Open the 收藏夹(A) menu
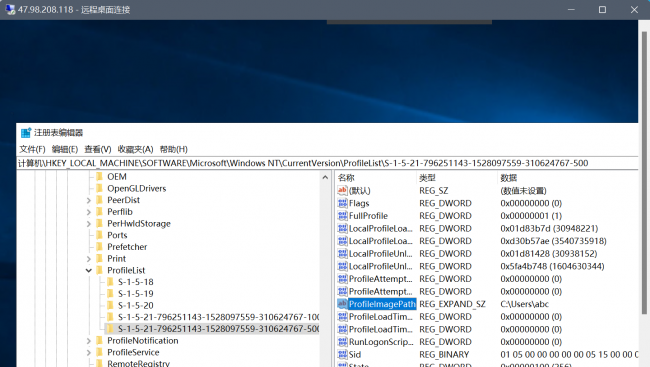The width and height of the screenshot is (650, 367). pos(136,149)
